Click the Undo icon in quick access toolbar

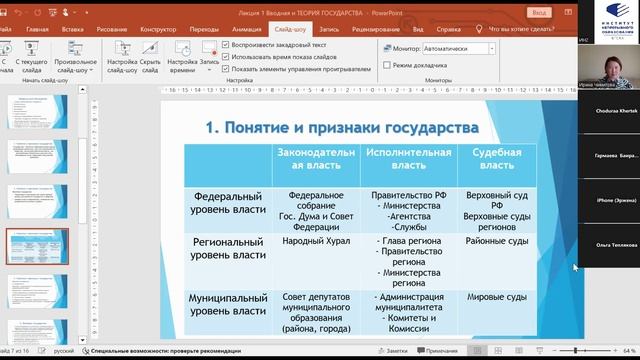[x=18, y=13]
